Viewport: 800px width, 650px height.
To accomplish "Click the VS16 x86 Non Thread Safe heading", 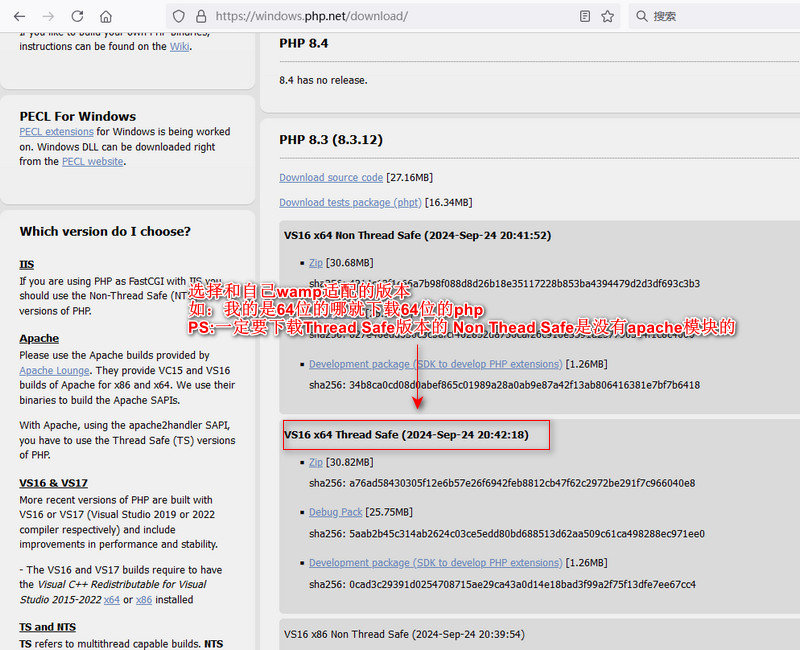I will tap(405, 634).
